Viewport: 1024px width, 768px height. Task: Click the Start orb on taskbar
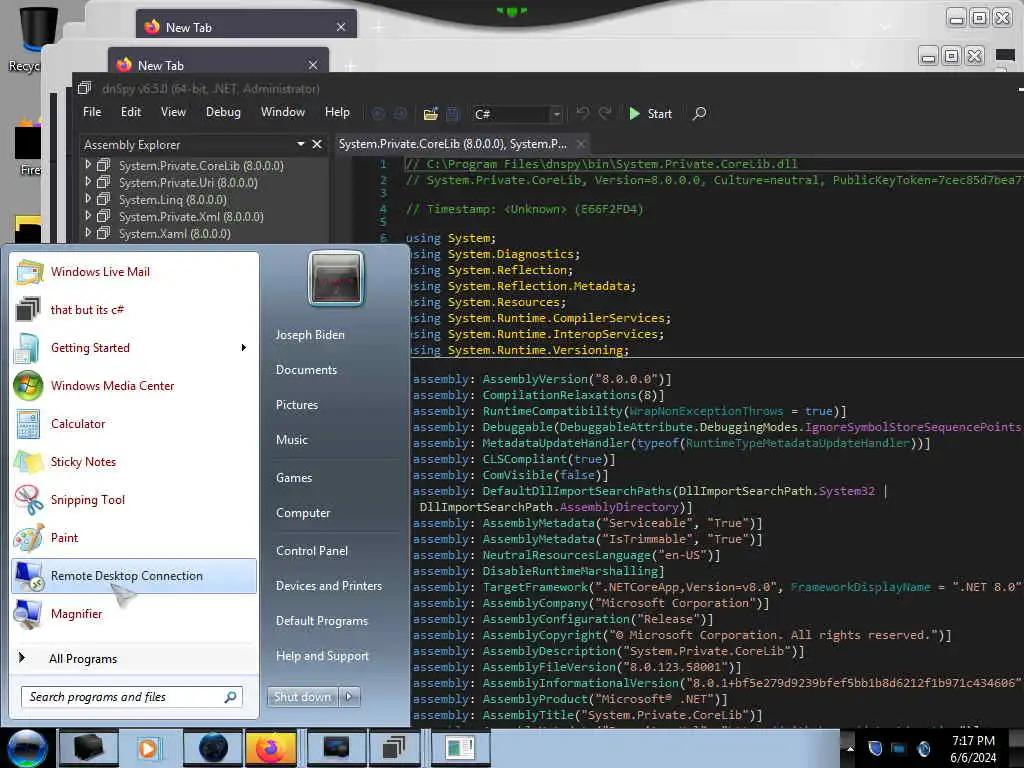pos(27,748)
